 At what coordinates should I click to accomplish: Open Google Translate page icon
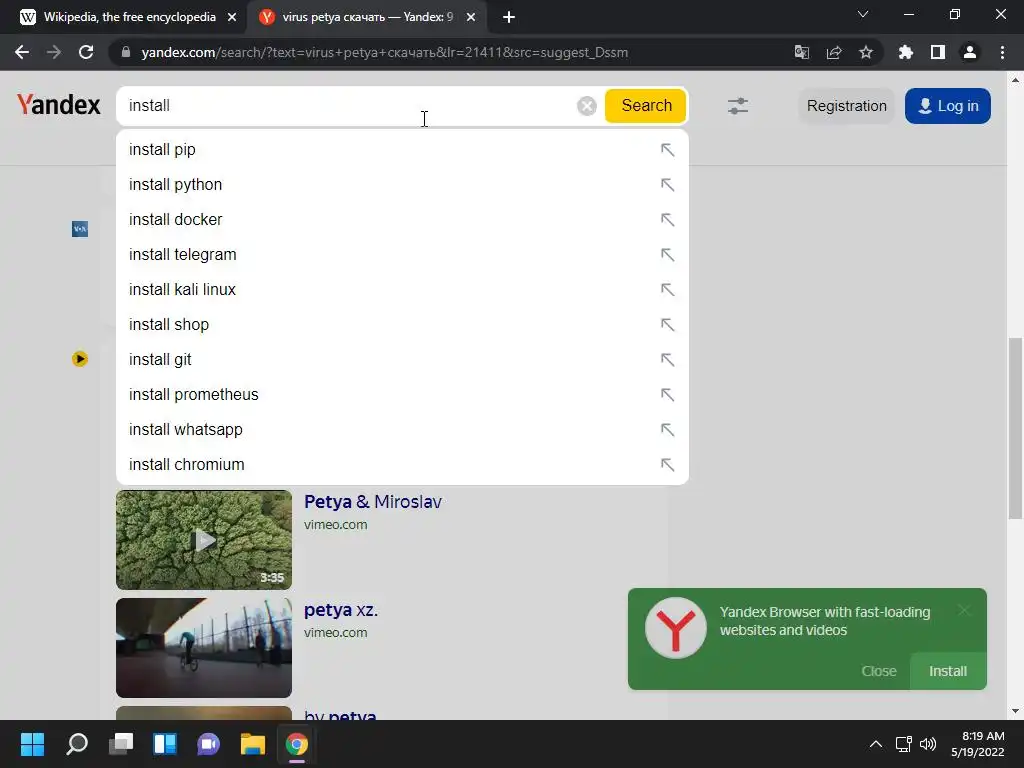coord(802,52)
